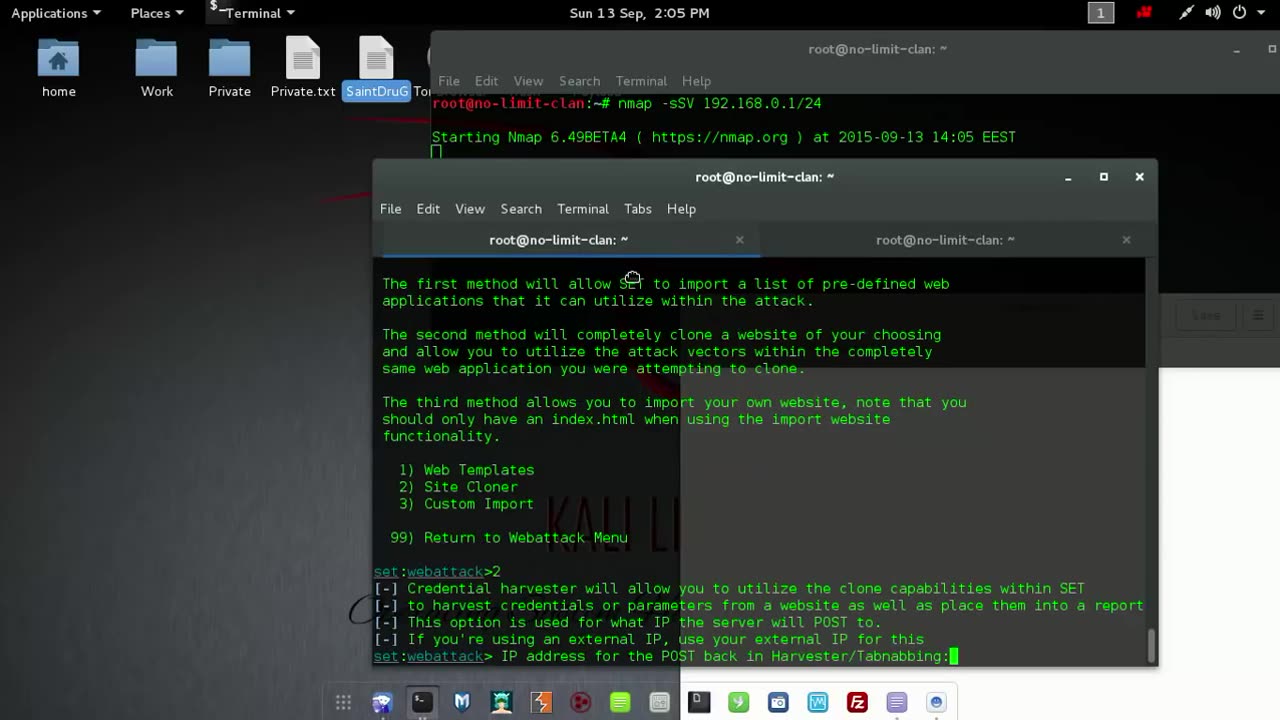Open the clock showing Sun 13 Sep

(639, 13)
